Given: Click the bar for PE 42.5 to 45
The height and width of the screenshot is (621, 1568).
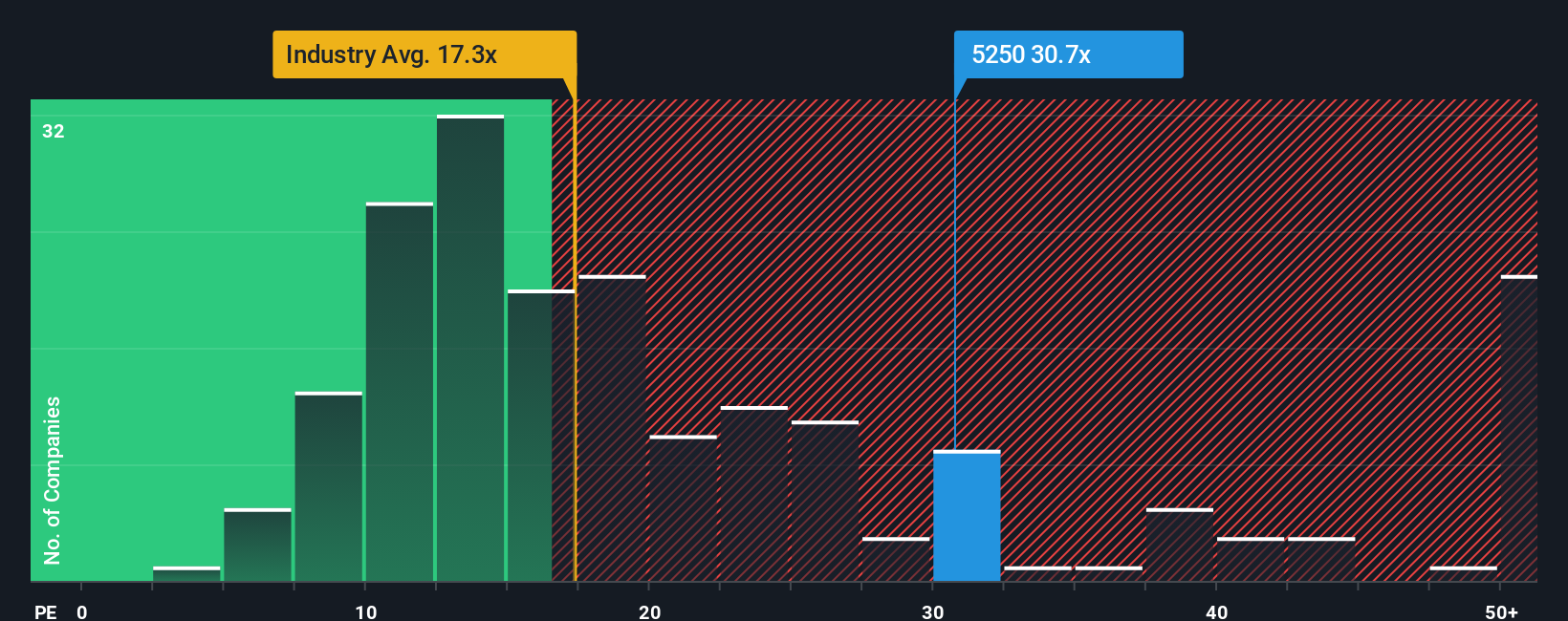Looking at the screenshot, I should point(1321,559).
